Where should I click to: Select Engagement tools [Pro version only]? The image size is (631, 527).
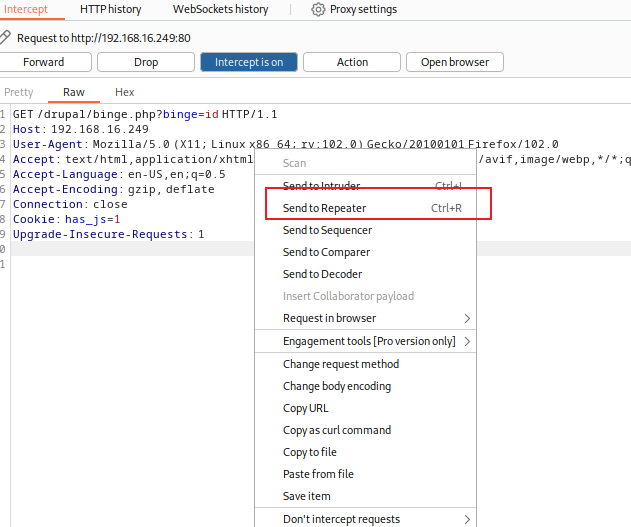click(x=365, y=341)
